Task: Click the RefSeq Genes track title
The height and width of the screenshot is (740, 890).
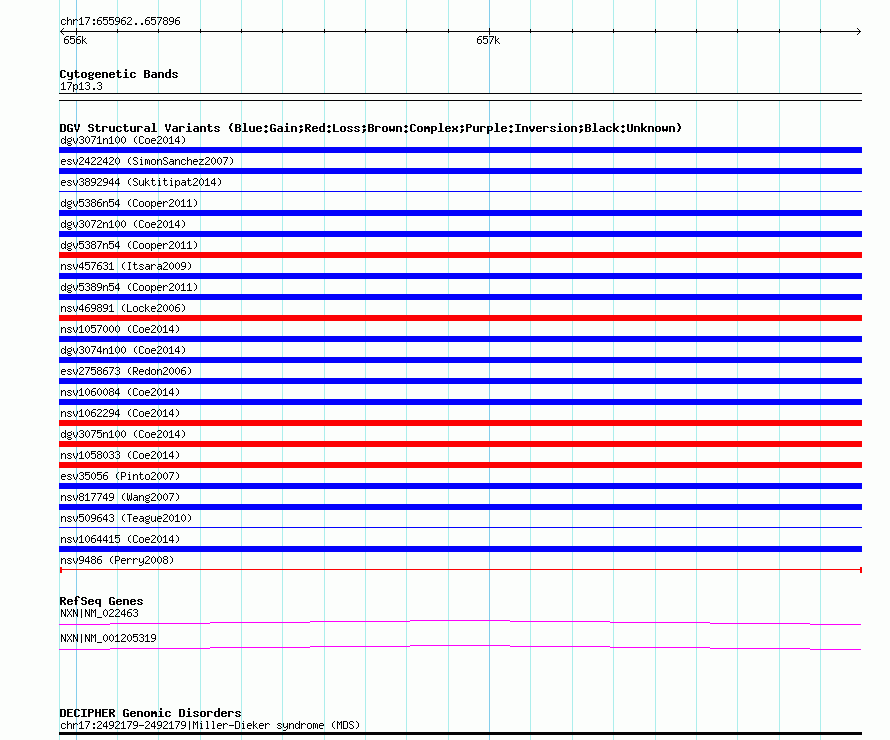Action: 101,601
